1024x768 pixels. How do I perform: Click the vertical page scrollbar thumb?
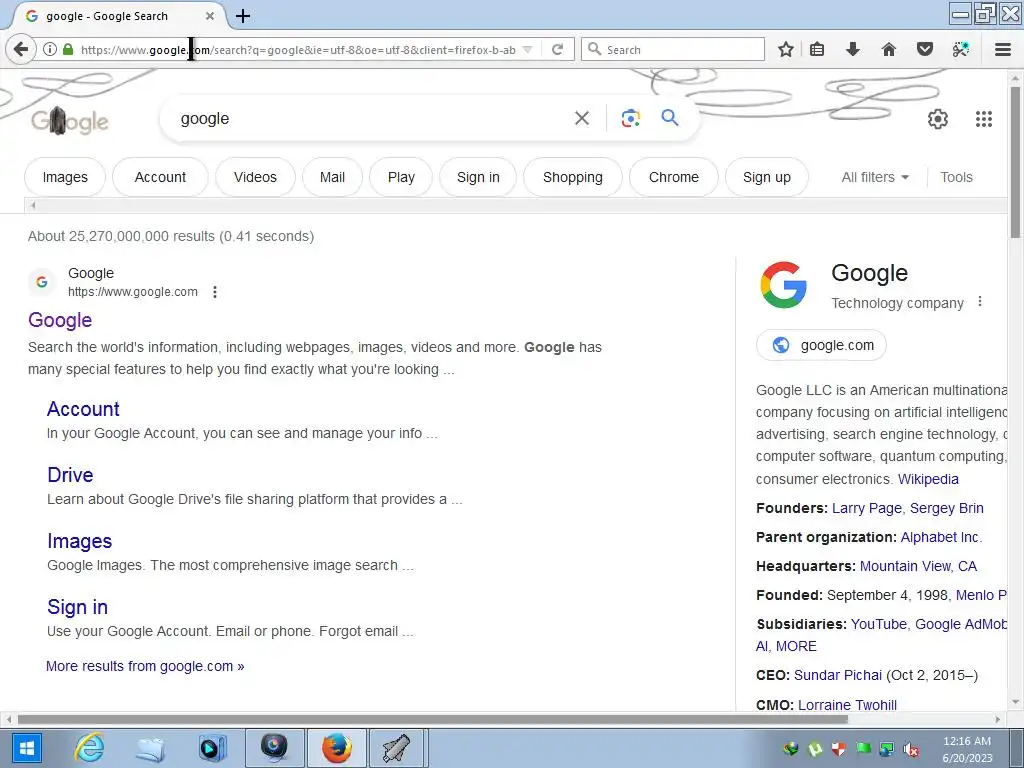1015,162
